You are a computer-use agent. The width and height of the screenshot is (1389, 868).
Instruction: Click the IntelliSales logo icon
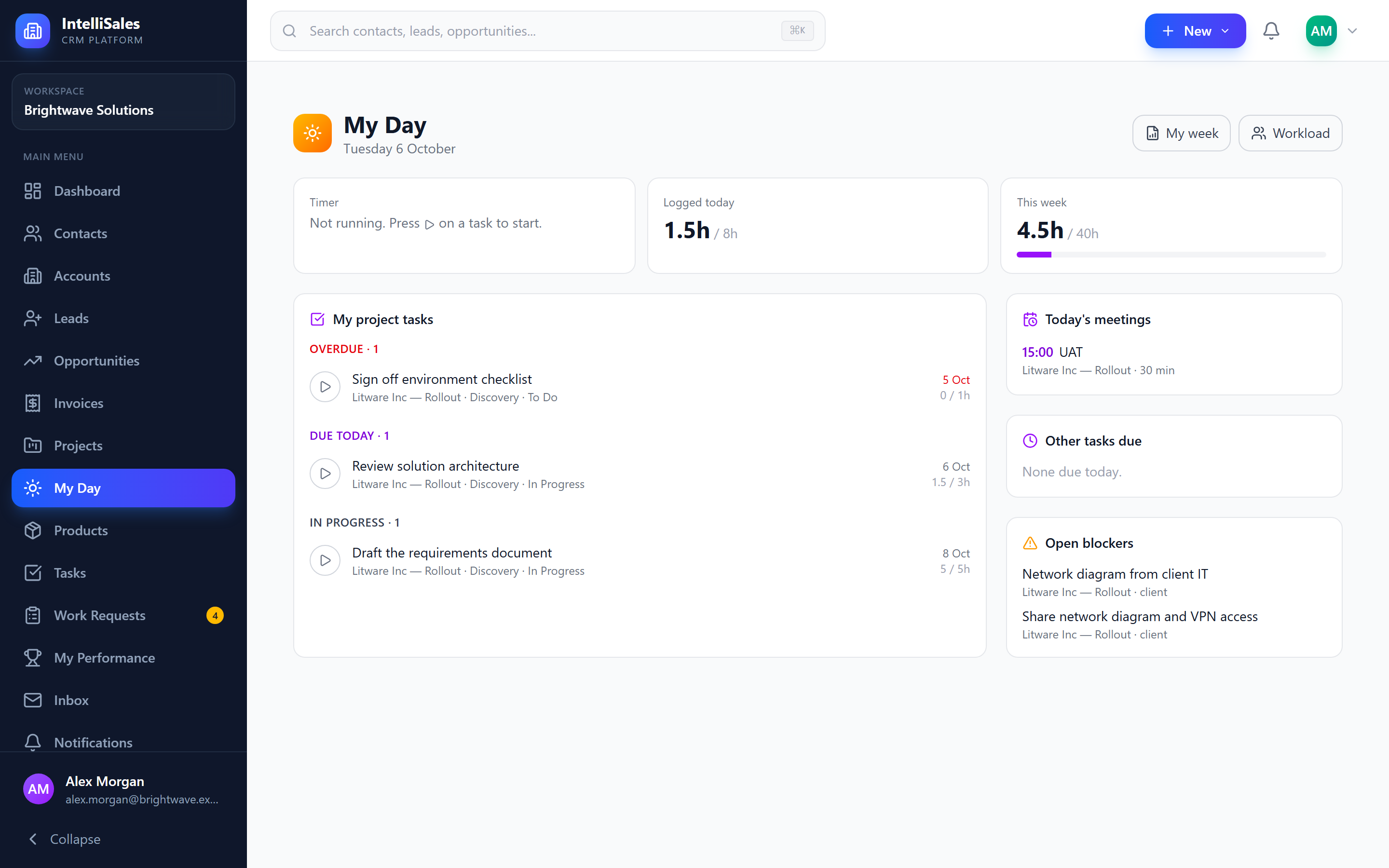(33, 30)
